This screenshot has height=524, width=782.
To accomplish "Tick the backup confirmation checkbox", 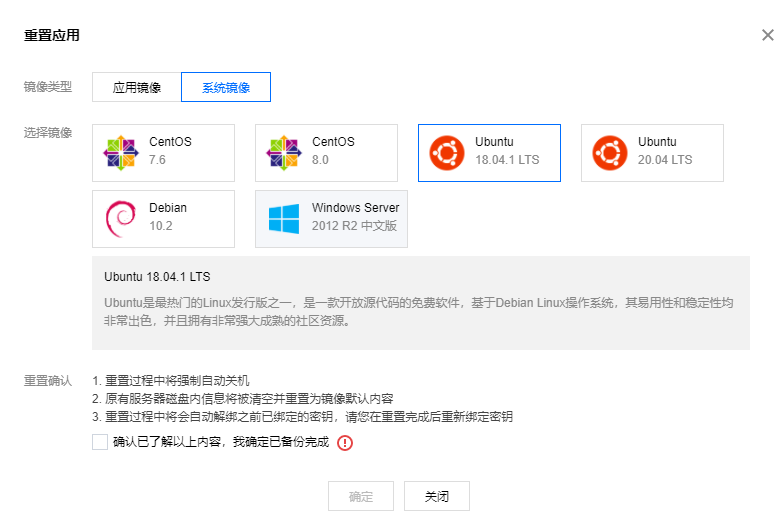I will point(100,442).
